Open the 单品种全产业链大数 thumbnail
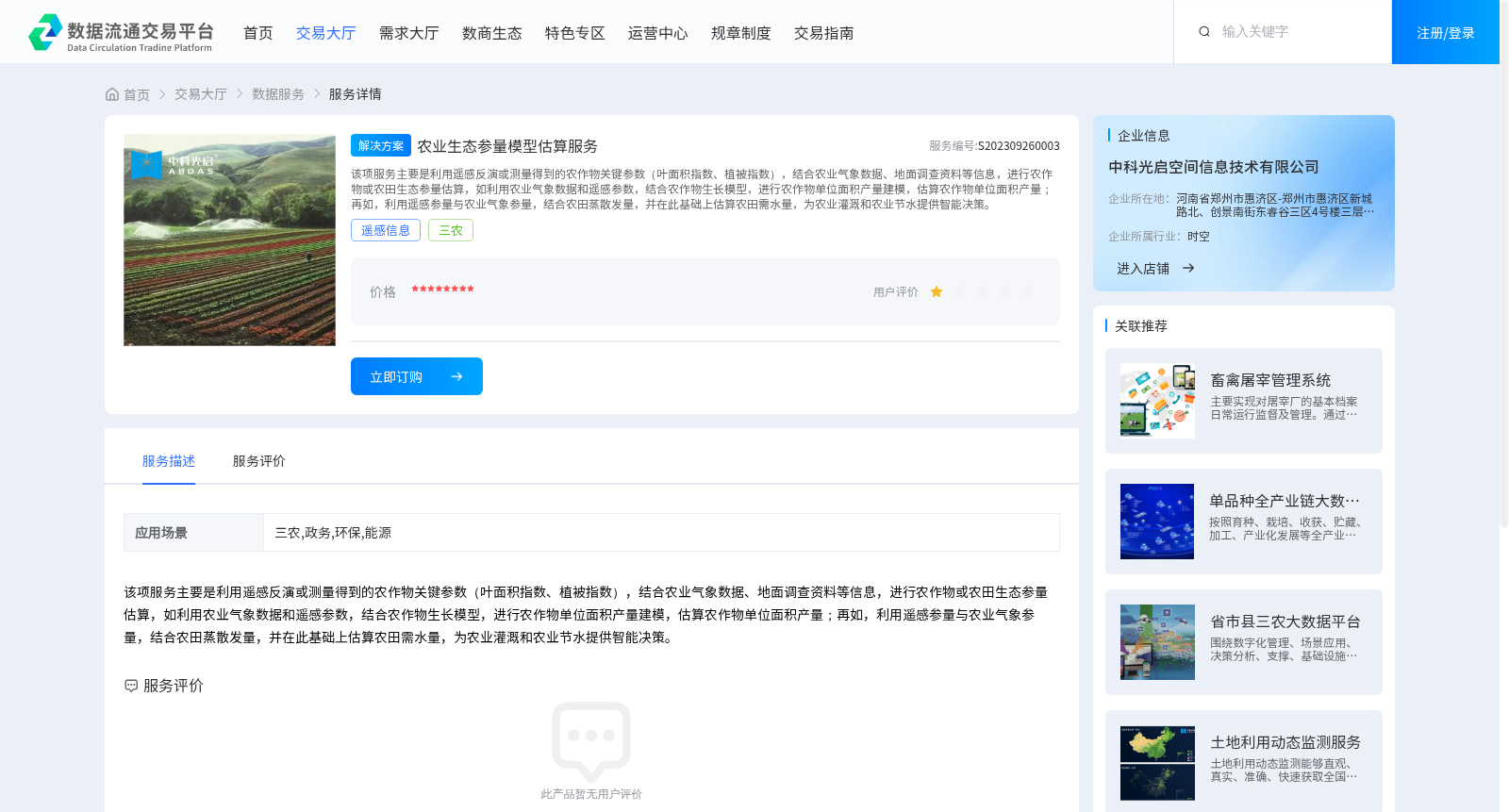 pos(1157,522)
